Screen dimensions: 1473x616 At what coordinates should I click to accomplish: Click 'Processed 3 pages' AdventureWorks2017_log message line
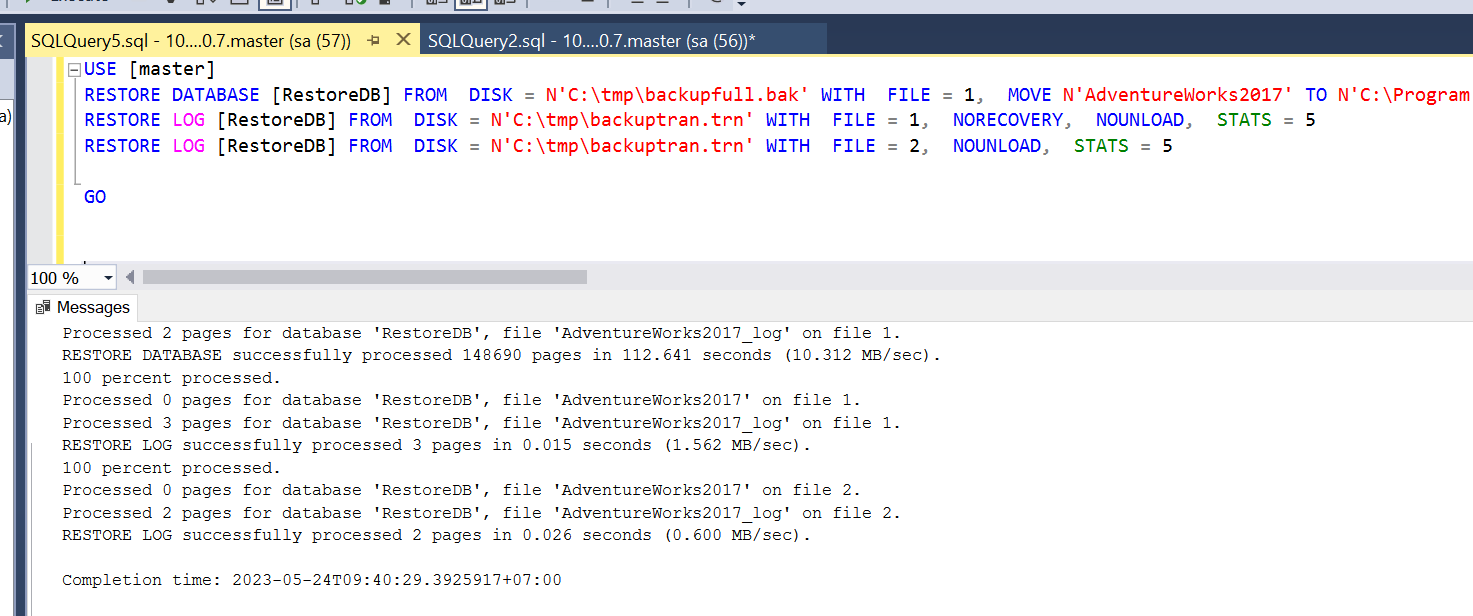click(482, 423)
